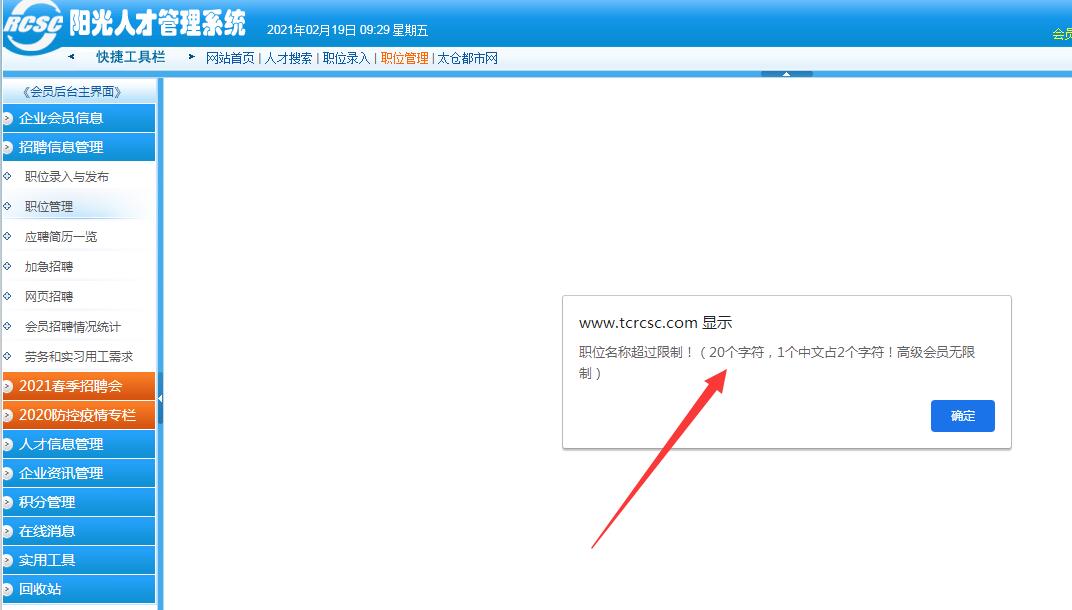Click the arrow icon beside 在线消息
The image size is (1072, 610).
click(x=10, y=530)
